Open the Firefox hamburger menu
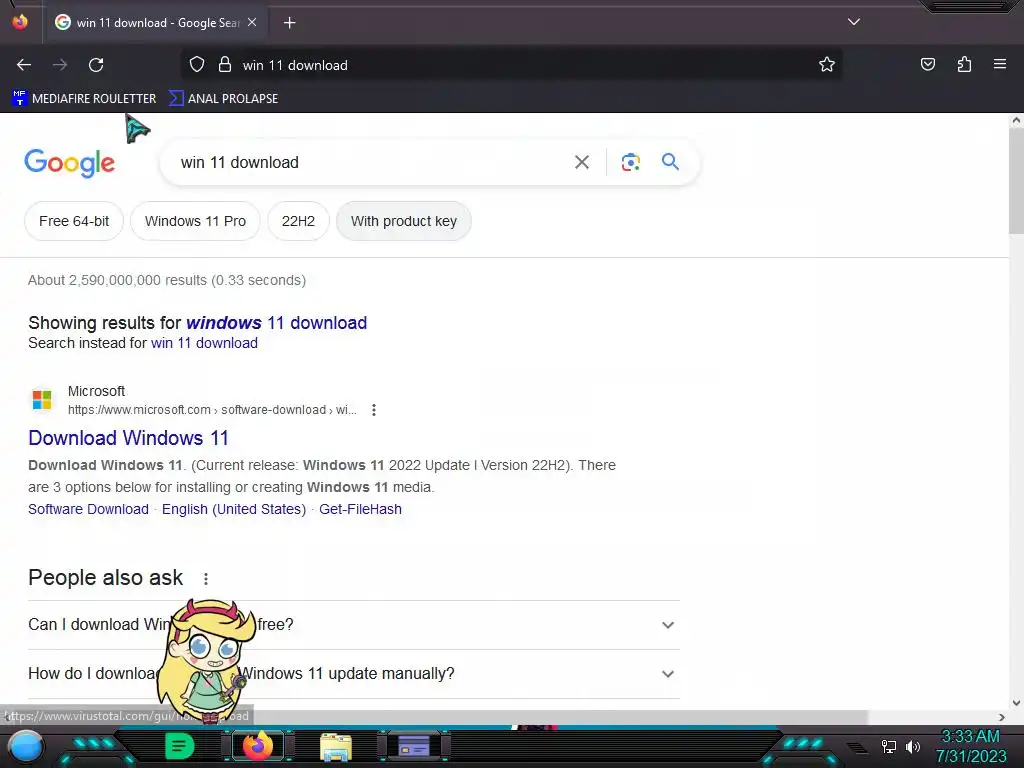 [x=999, y=64]
